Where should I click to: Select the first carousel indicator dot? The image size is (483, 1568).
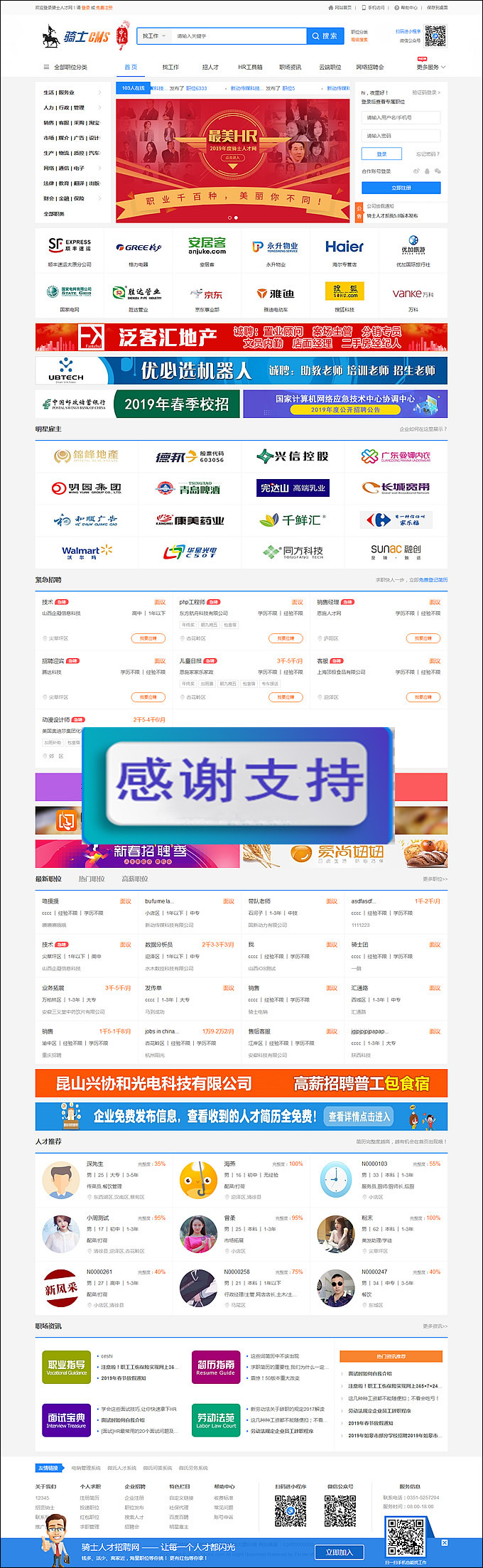coord(229,218)
